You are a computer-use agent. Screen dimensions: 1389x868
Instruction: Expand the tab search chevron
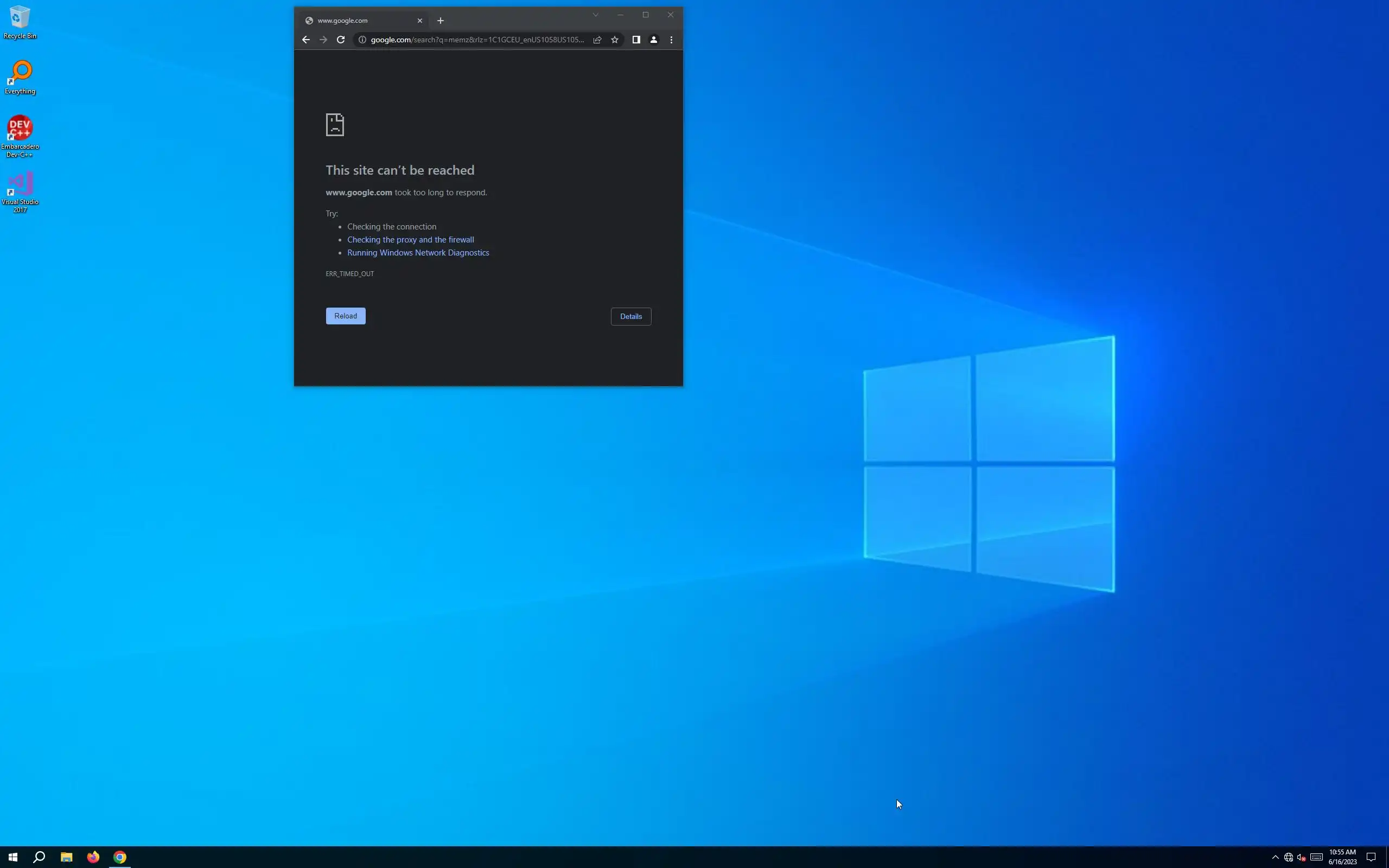[595, 15]
